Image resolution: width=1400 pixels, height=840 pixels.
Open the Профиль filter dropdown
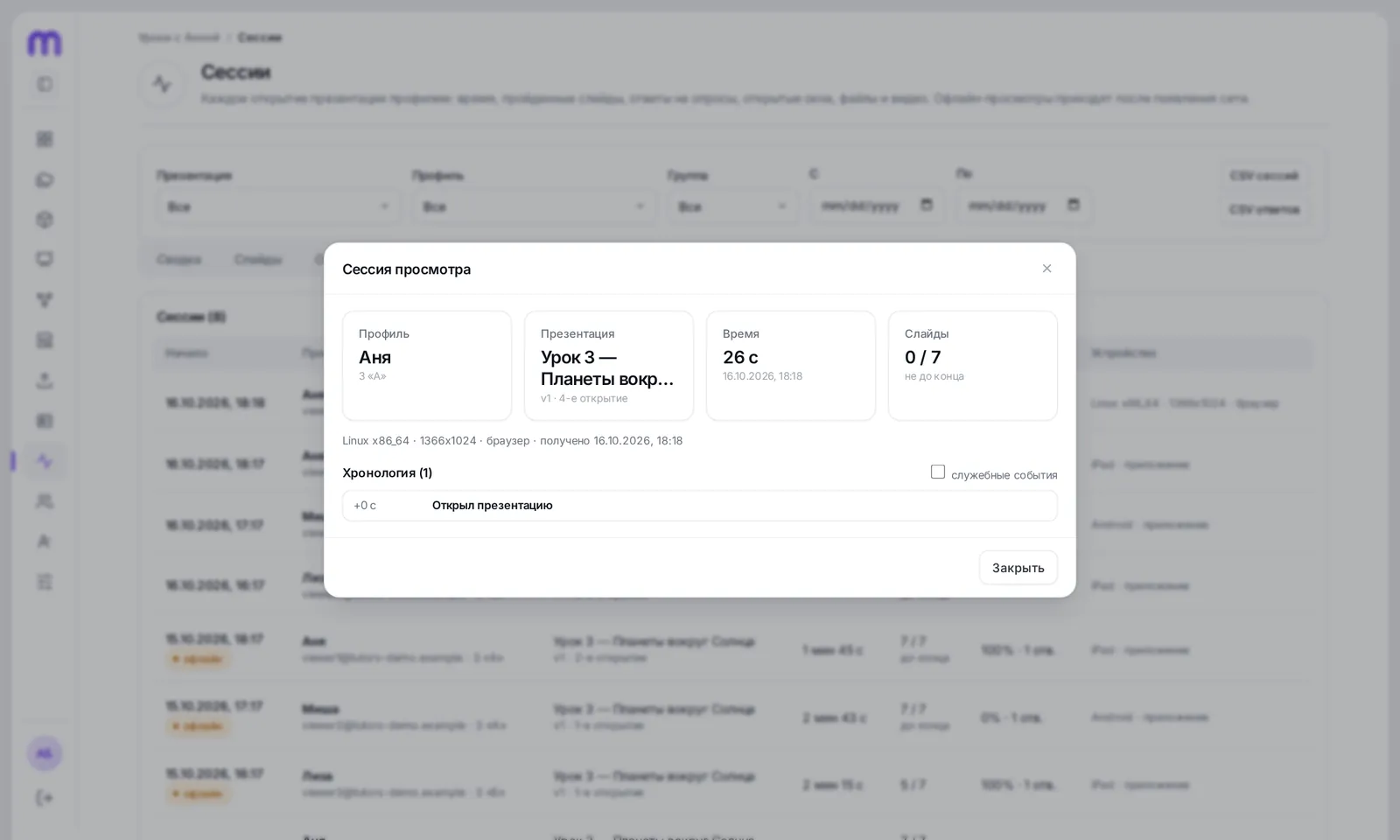(533, 206)
